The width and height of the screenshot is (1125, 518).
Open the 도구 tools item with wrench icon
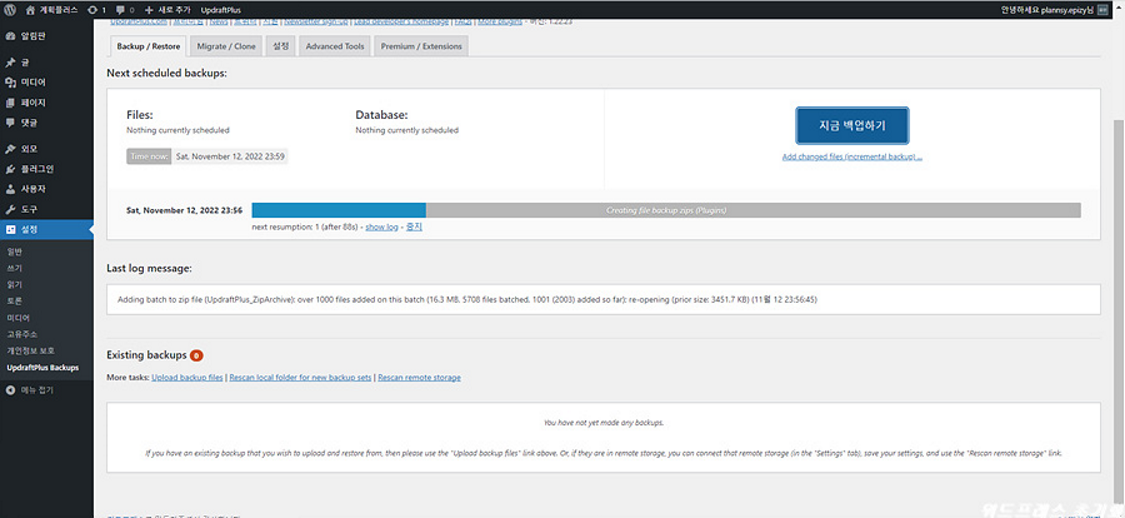(47, 209)
